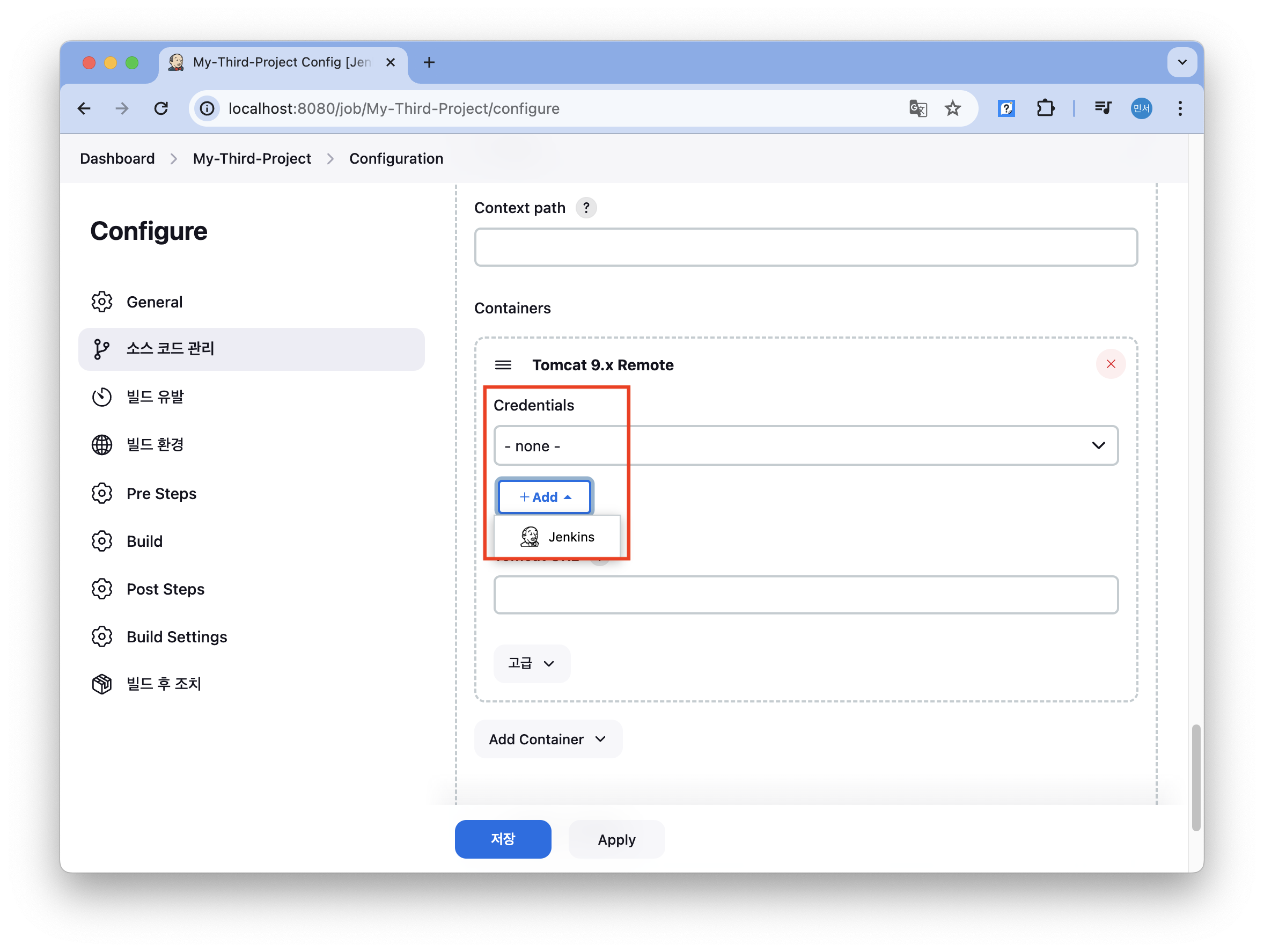Image resolution: width=1264 pixels, height=952 pixels.
Task: Click the media control playlist icon
Action: [x=1103, y=108]
